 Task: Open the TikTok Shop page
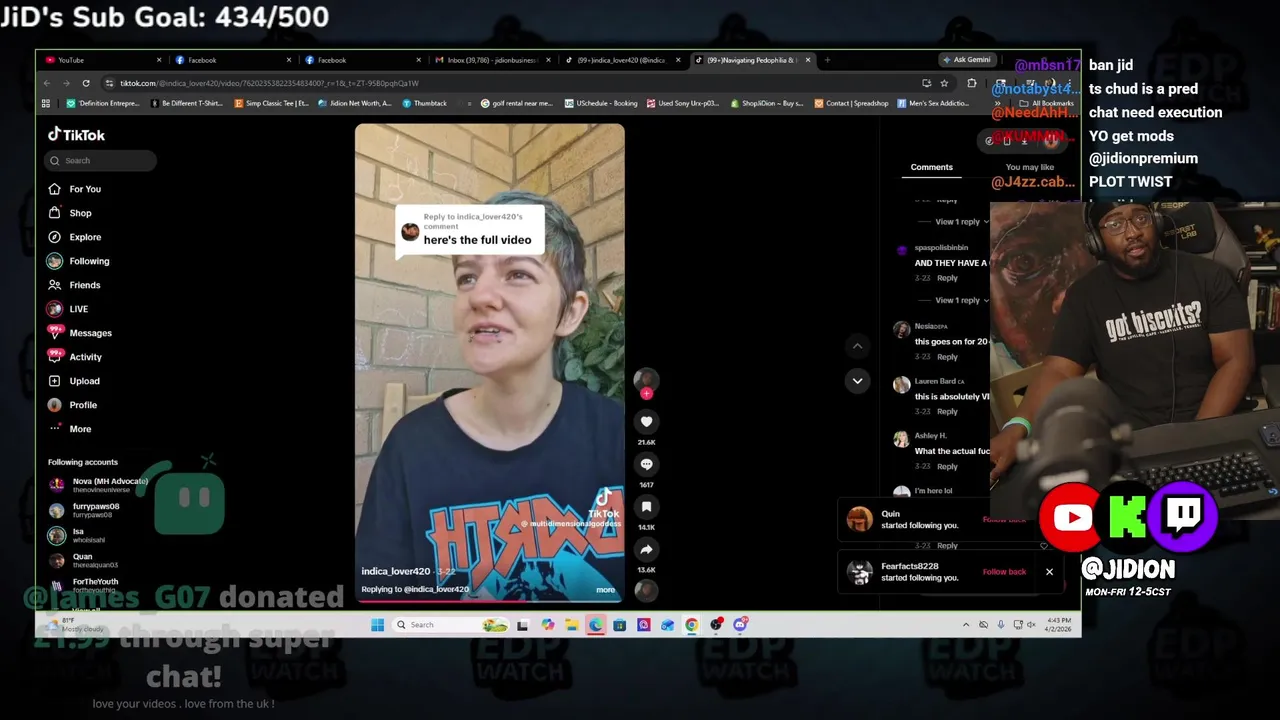69,213
